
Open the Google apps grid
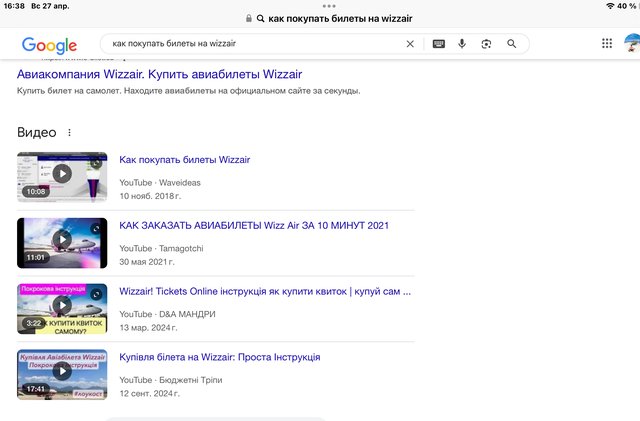coord(607,43)
